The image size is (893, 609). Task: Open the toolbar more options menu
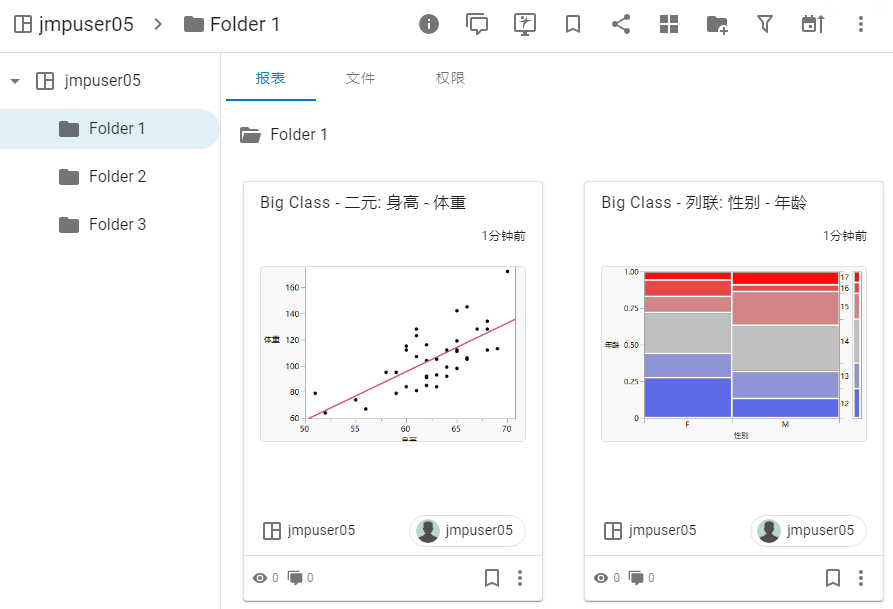click(x=861, y=24)
